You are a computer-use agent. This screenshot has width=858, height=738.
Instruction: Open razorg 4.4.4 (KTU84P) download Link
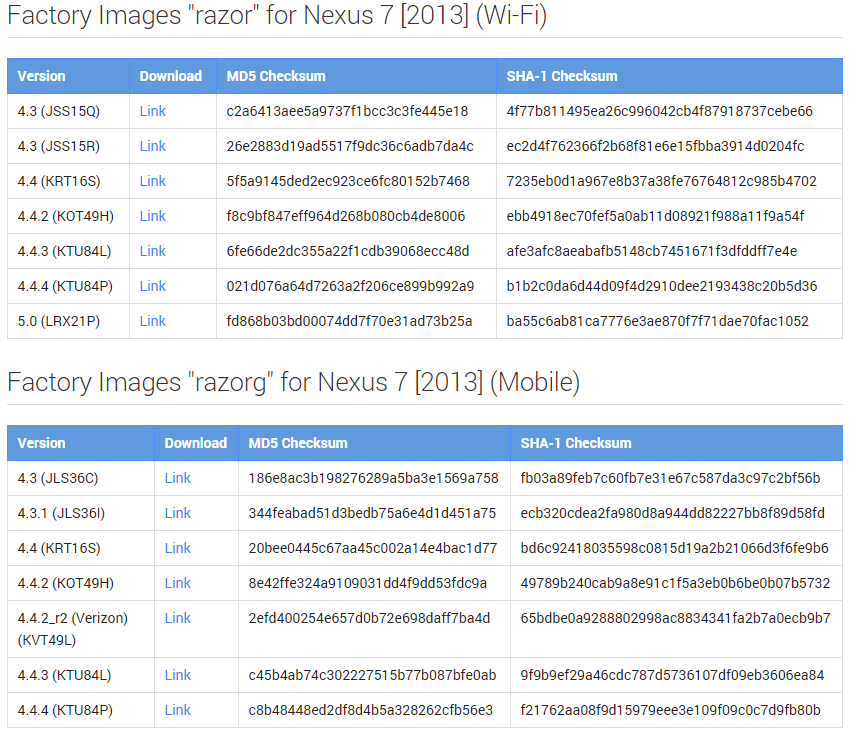(177, 710)
